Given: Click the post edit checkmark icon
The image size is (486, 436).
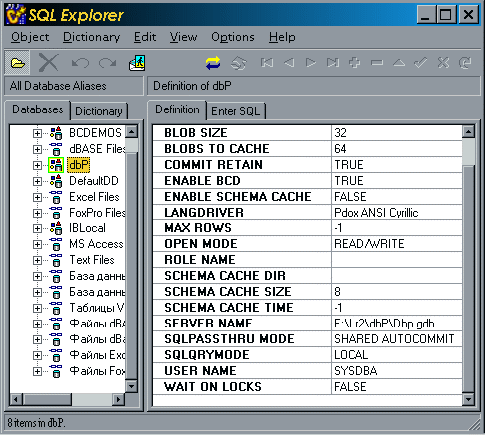Looking at the screenshot, I should click(x=421, y=63).
